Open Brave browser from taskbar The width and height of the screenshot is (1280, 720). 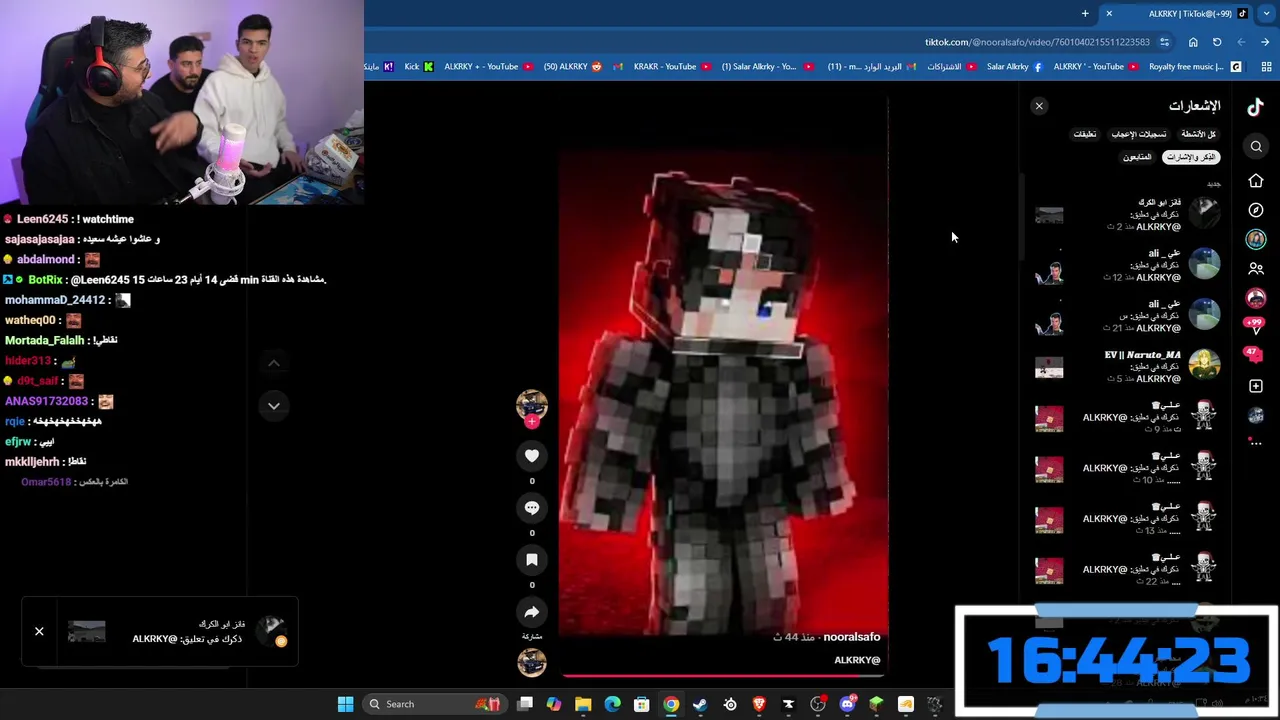point(759,704)
